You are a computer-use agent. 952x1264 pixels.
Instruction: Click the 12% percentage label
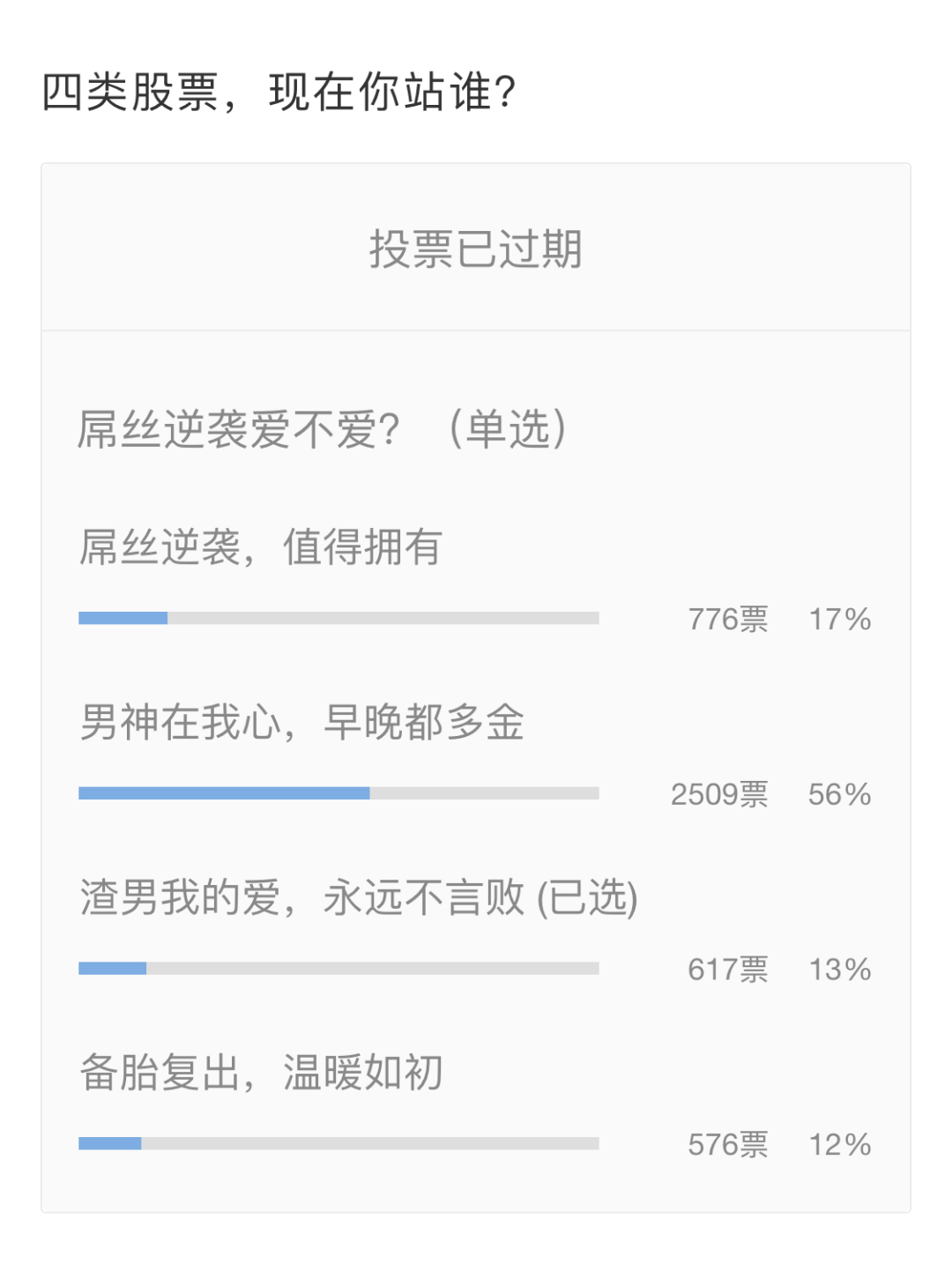pyautogui.click(x=839, y=1145)
